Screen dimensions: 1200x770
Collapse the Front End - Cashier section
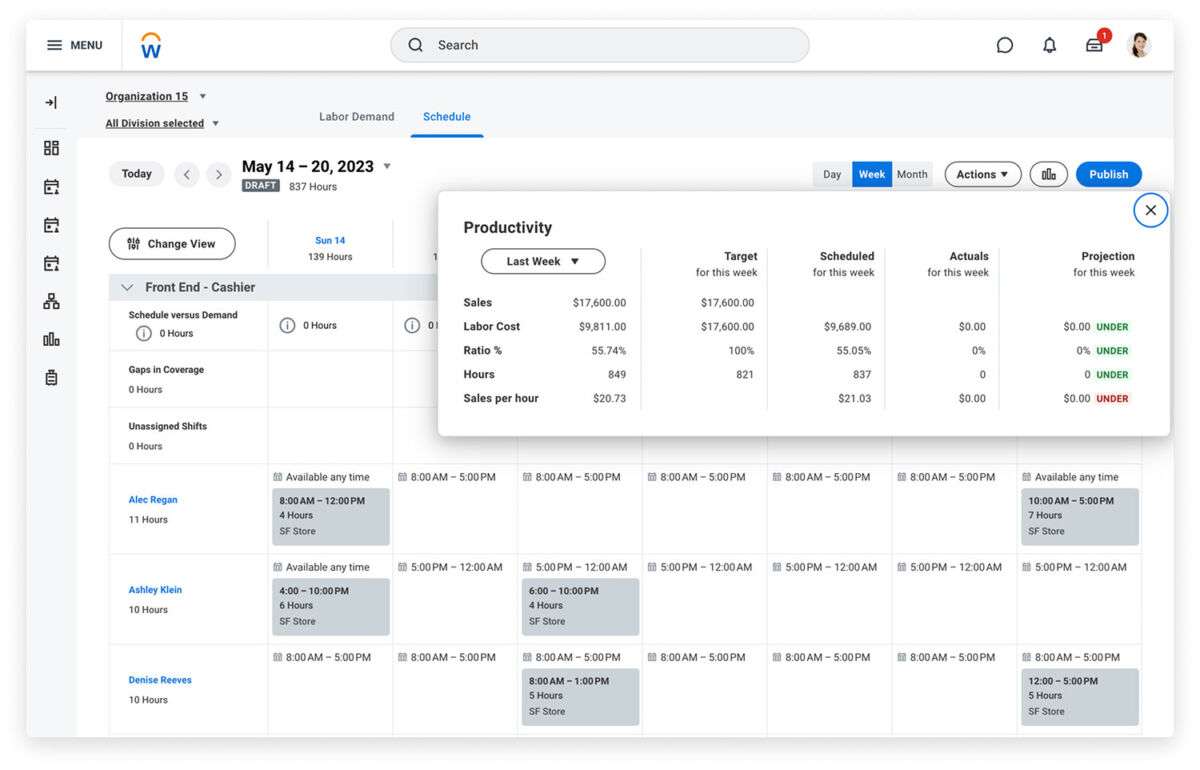(127, 287)
